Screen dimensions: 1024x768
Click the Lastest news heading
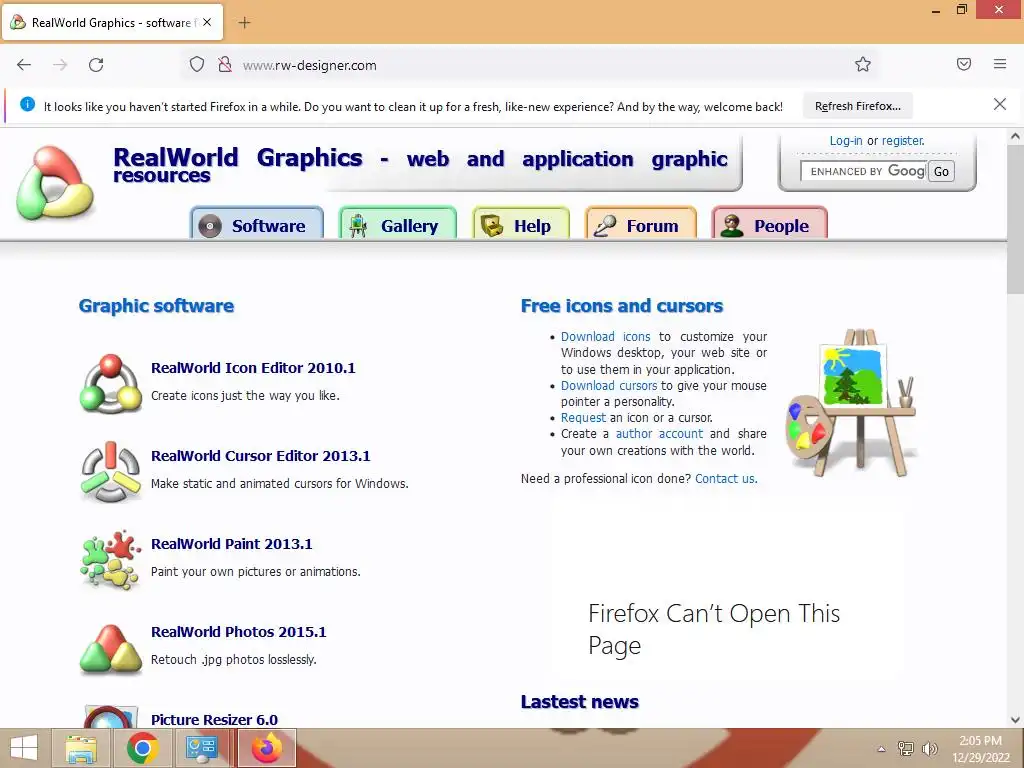[579, 701]
